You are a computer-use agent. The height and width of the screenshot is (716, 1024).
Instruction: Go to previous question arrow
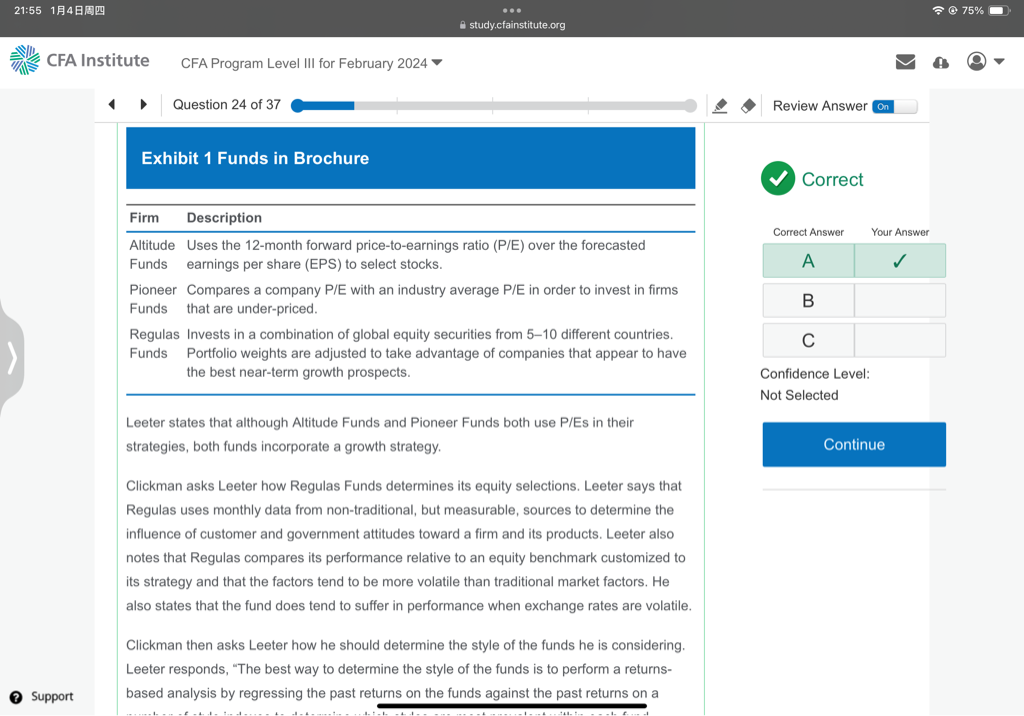[x=112, y=105]
